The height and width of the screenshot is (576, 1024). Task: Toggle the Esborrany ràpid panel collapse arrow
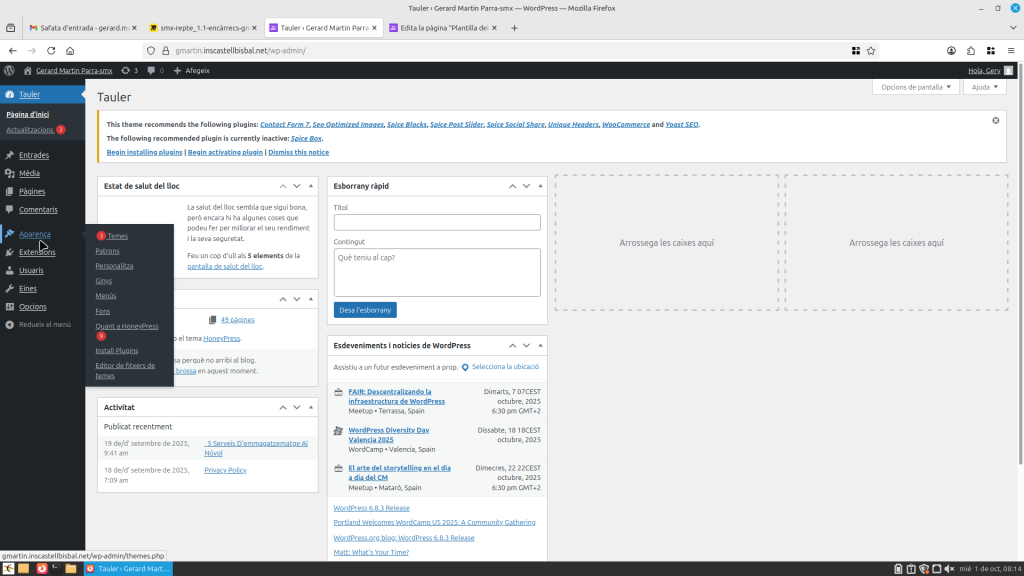[540, 186]
